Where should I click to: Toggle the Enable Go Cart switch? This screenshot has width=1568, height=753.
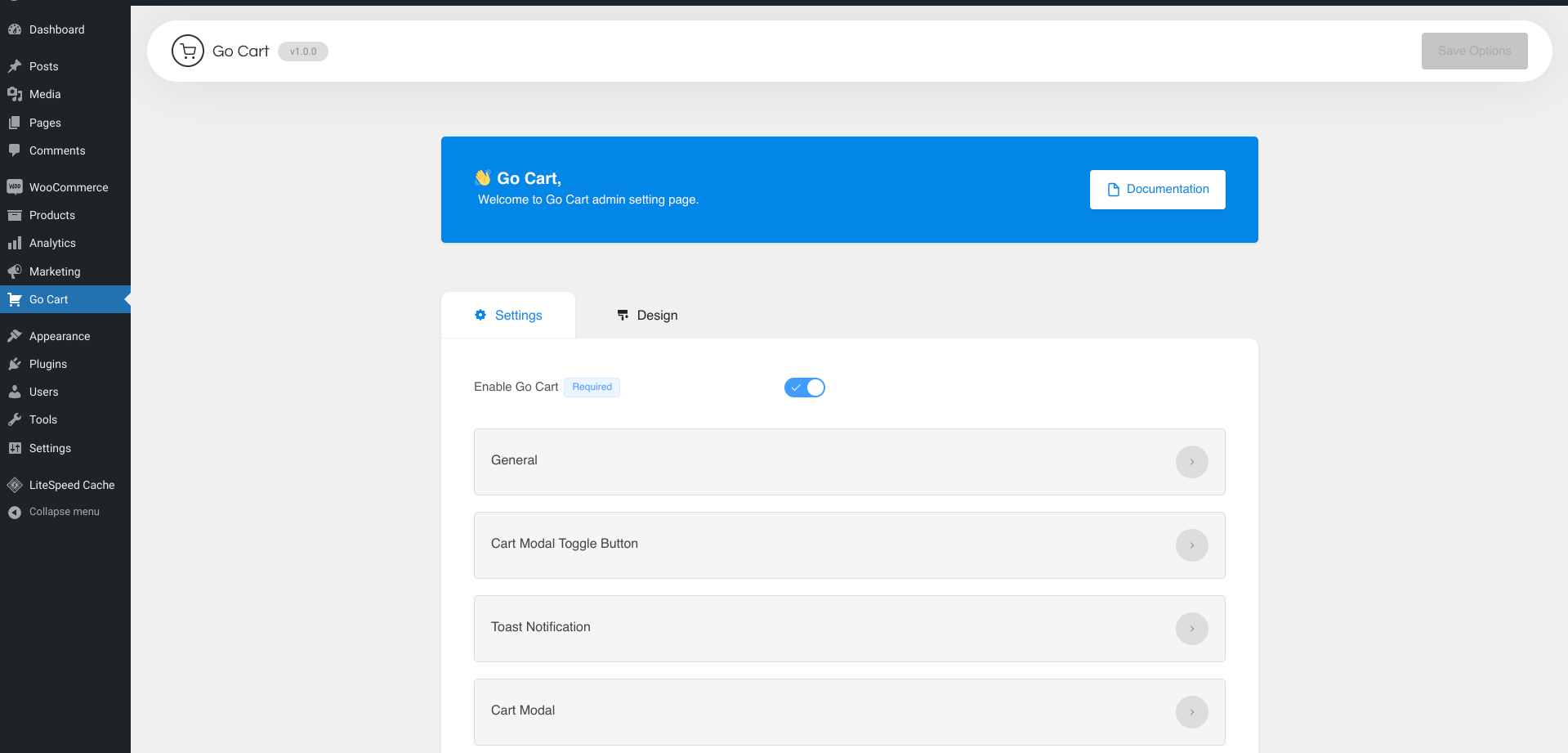point(805,388)
